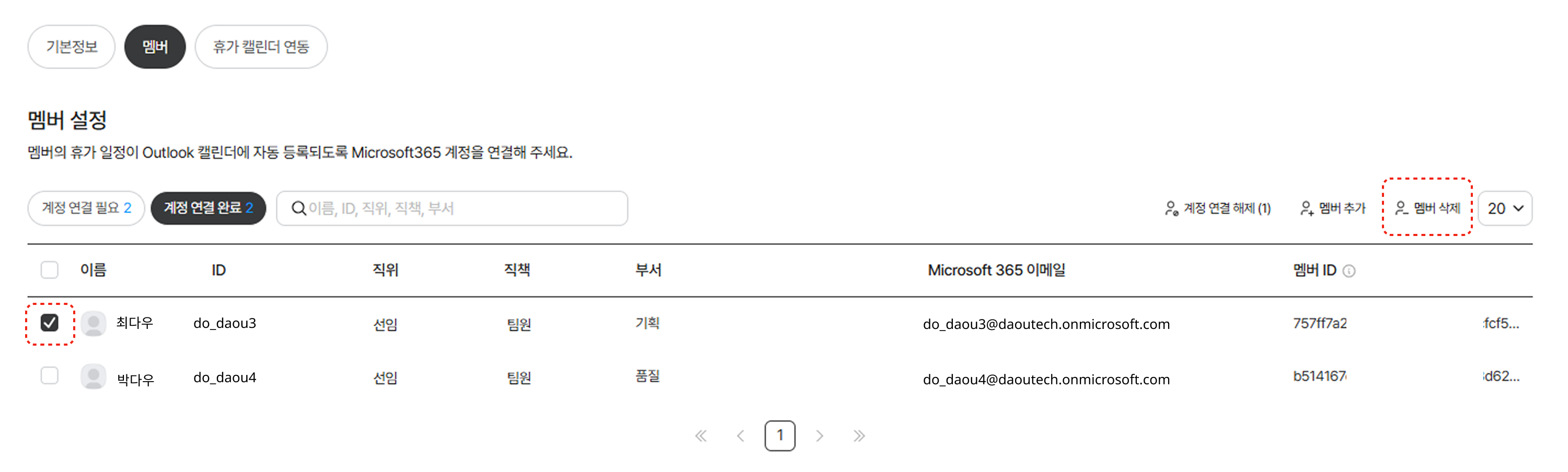Viewport: 1568px width, 472px height.
Task: Open the 기본정보 tab
Action: click(x=71, y=47)
